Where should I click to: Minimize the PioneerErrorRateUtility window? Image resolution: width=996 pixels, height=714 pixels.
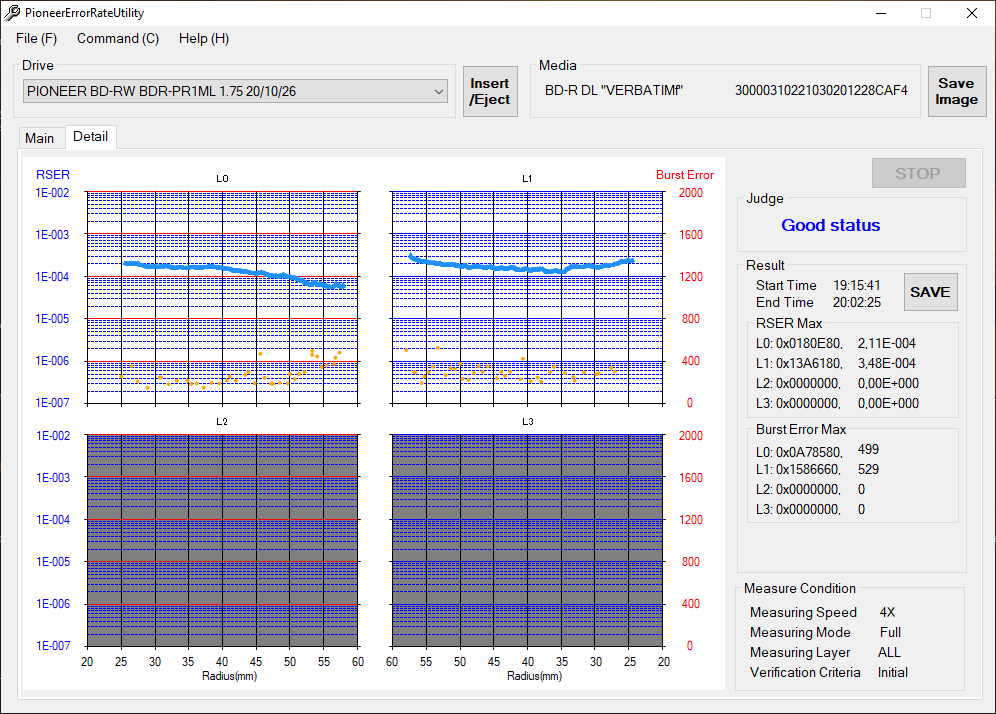click(881, 13)
